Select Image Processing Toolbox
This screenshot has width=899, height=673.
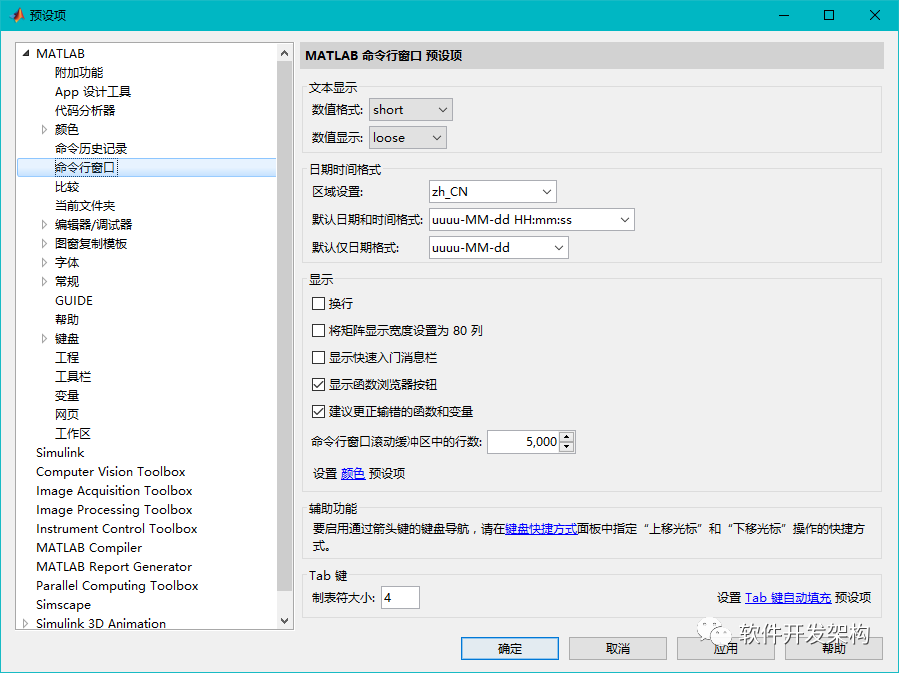114,509
